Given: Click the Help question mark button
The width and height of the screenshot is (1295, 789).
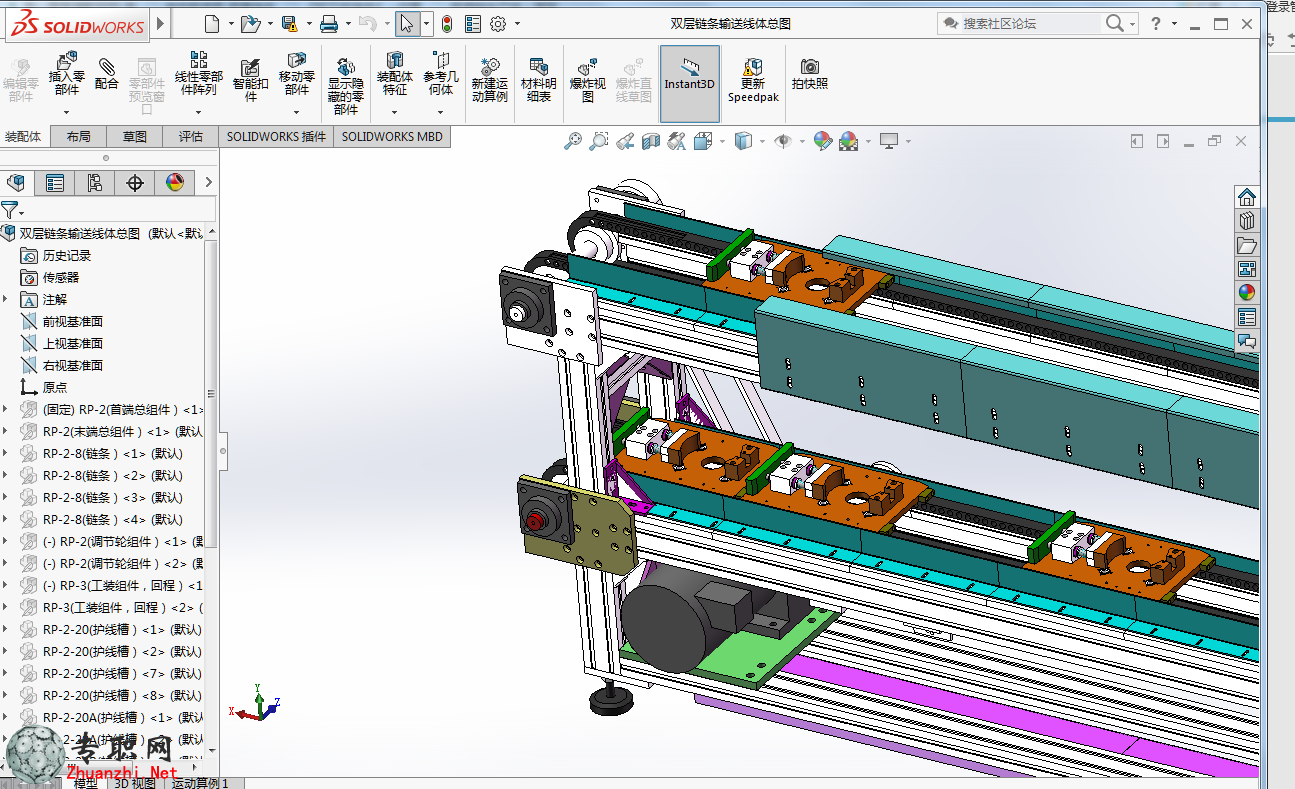Looking at the screenshot, I should (1156, 23).
